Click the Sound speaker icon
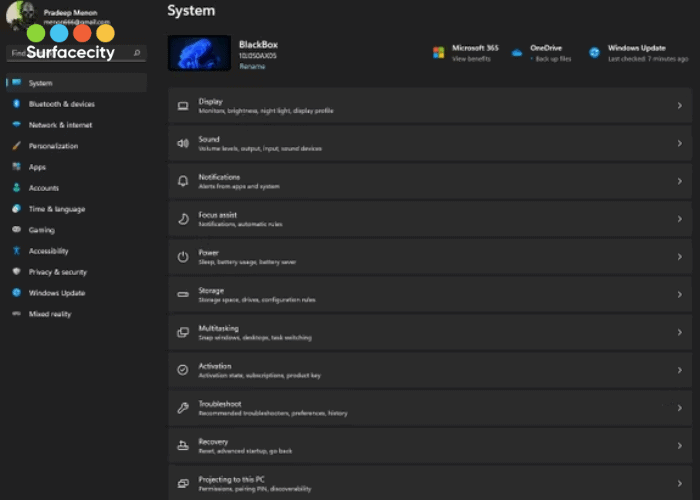 183,143
